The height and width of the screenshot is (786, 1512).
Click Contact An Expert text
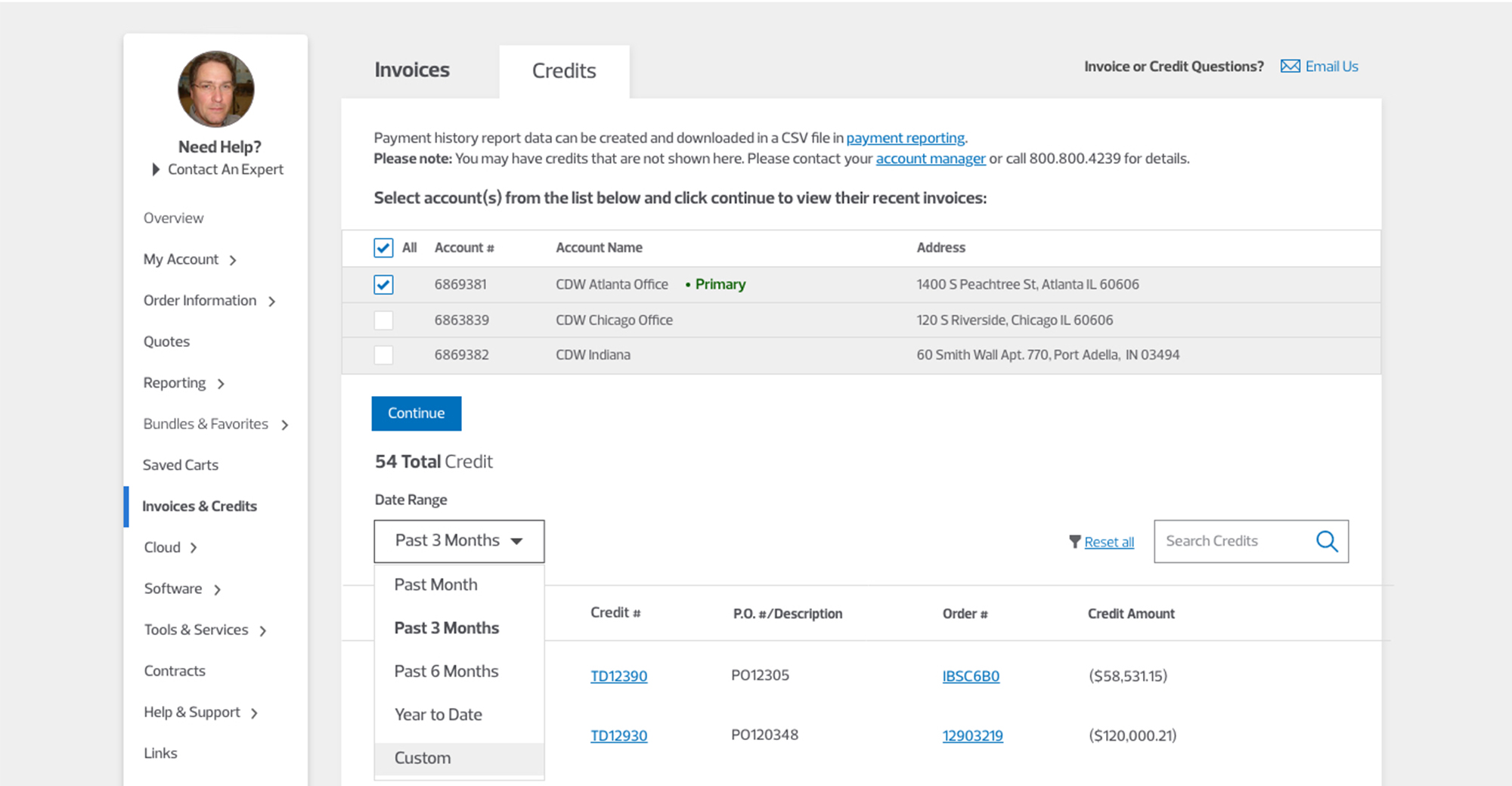[225, 170]
